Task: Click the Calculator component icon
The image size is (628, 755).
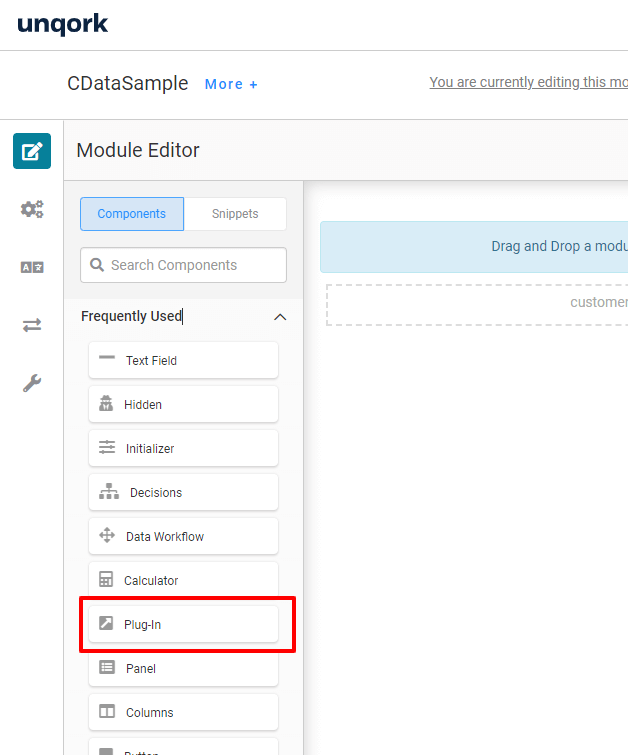Action: [106, 580]
